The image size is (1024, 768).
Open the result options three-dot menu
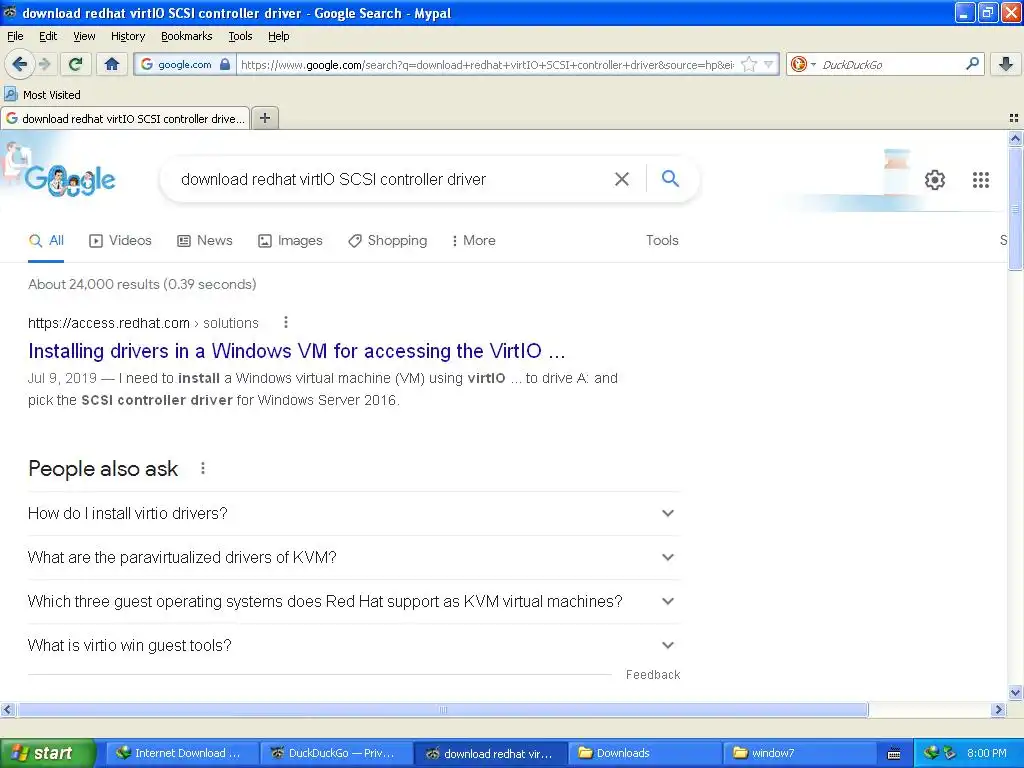(x=285, y=323)
